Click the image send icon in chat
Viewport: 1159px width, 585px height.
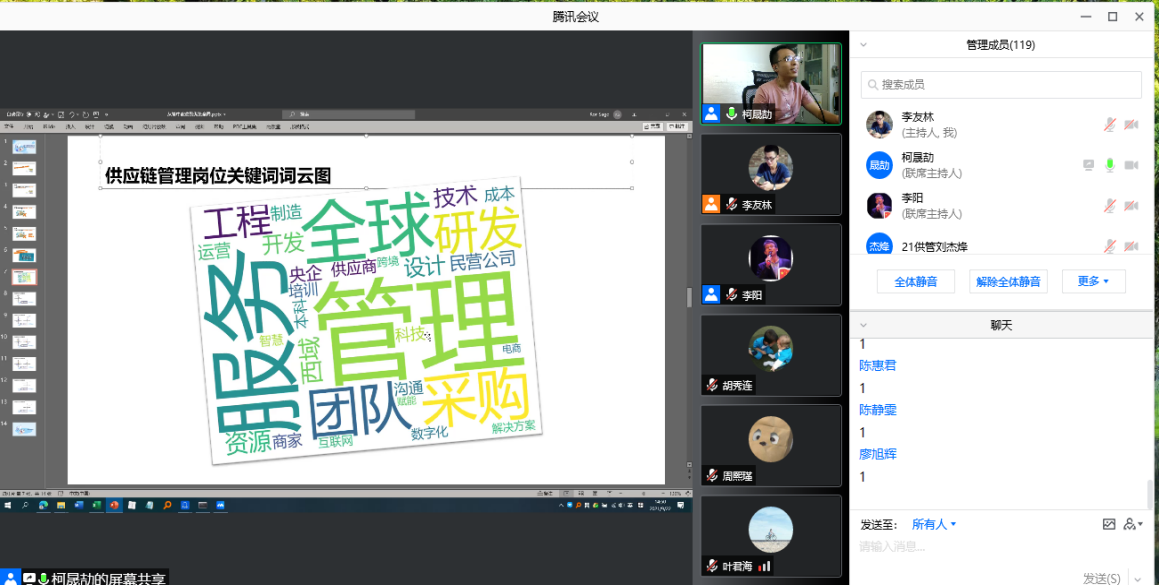pos(1108,524)
